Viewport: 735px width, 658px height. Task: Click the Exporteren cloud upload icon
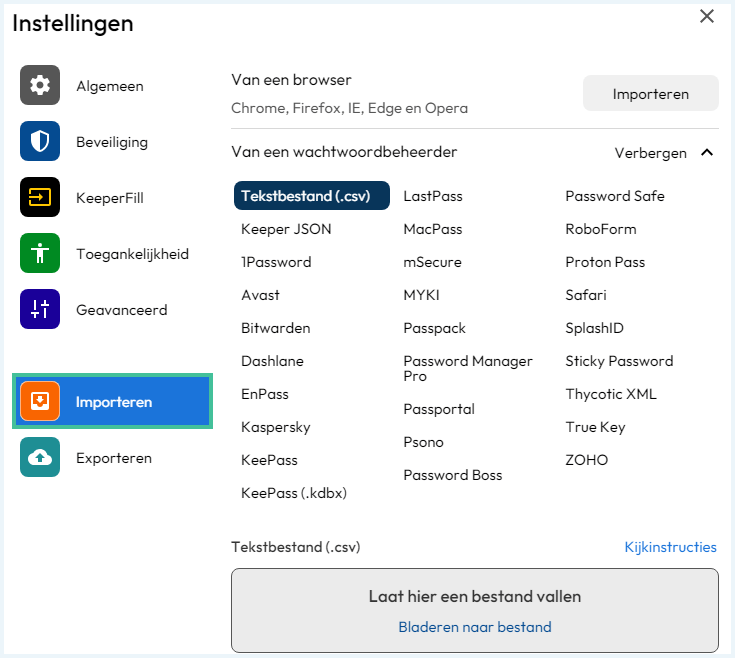pyautogui.click(x=40, y=457)
